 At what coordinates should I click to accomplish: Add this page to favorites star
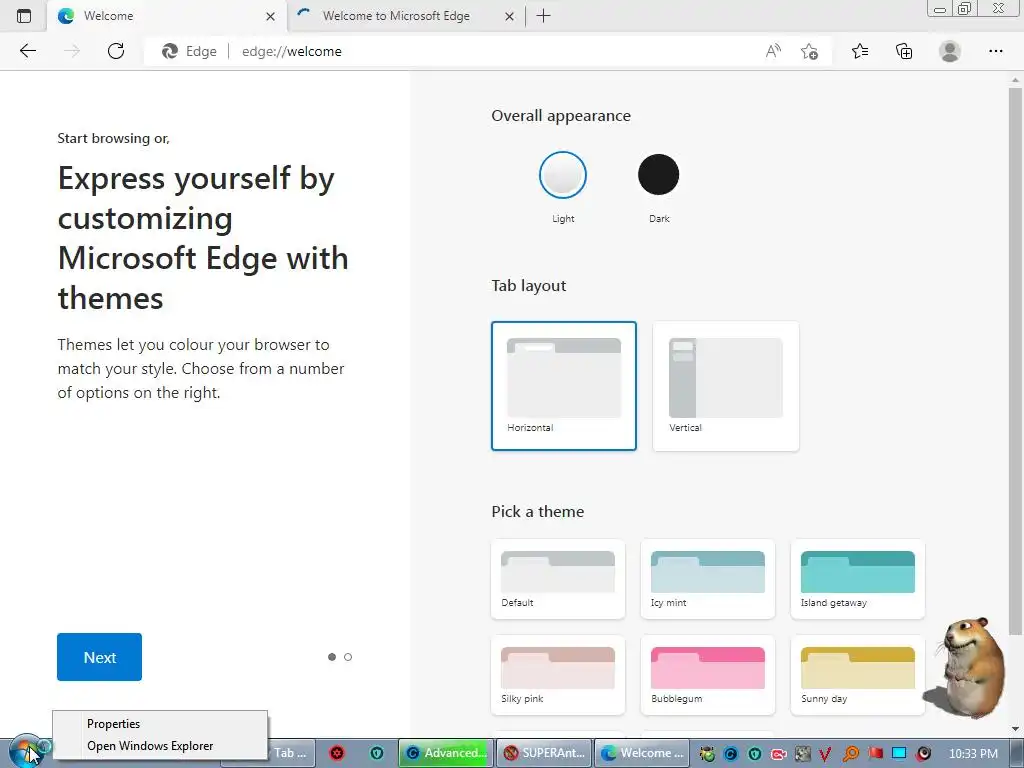pos(809,51)
